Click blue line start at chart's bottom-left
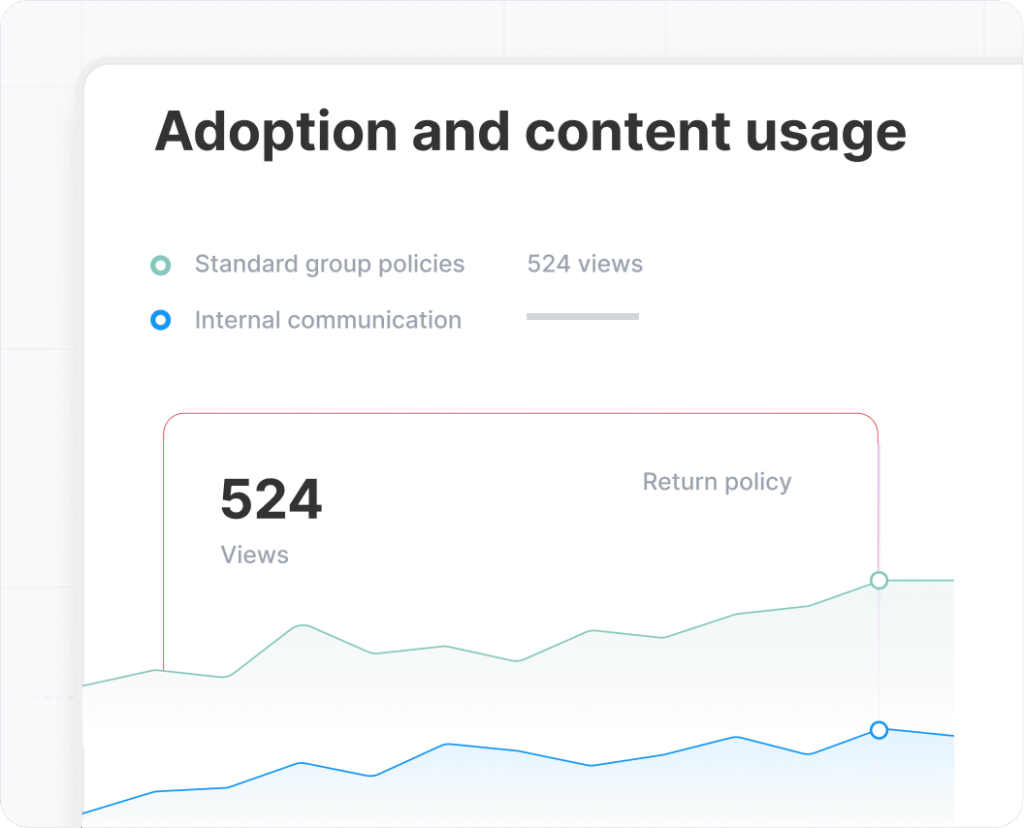 click(88, 812)
